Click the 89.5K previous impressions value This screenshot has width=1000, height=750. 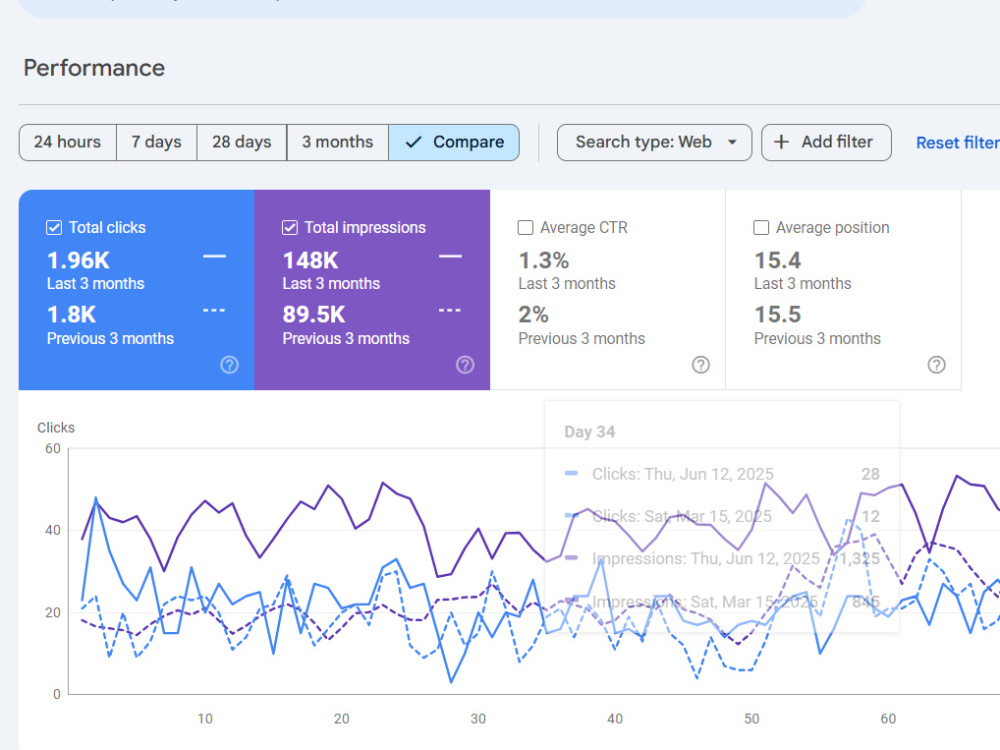point(314,314)
